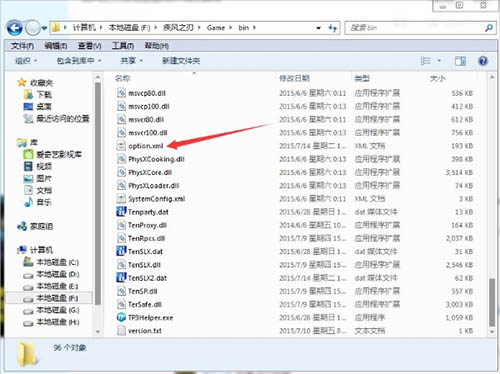This screenshot has width=500, height=374.
Task: Open the 包含到库中 dropdown
Action: [x=79, y=61]
